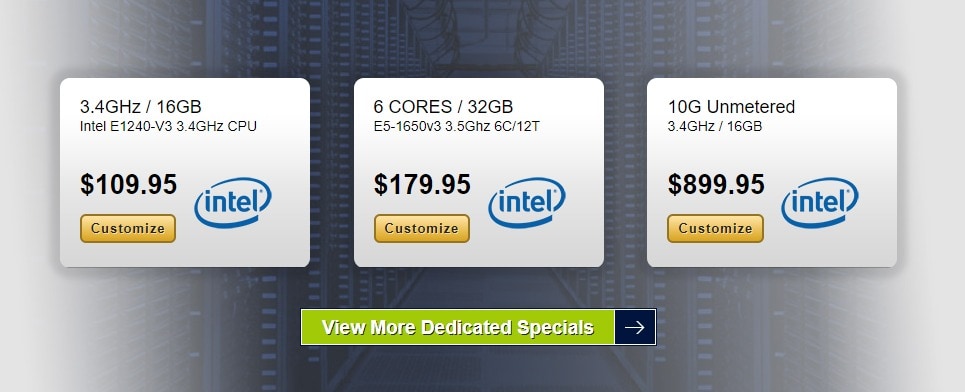Customize the 3.4GHz / 16GB server
Image resolution: width=965 pixels, height=392 pixels.
pyautogui.click(x=128, y=228)
